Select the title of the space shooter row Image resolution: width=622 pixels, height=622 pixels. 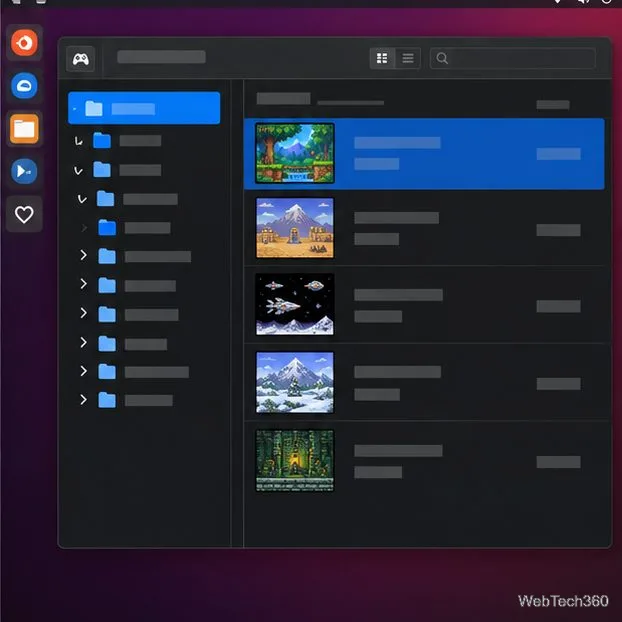pyautogui.click(x=398, y=295)
